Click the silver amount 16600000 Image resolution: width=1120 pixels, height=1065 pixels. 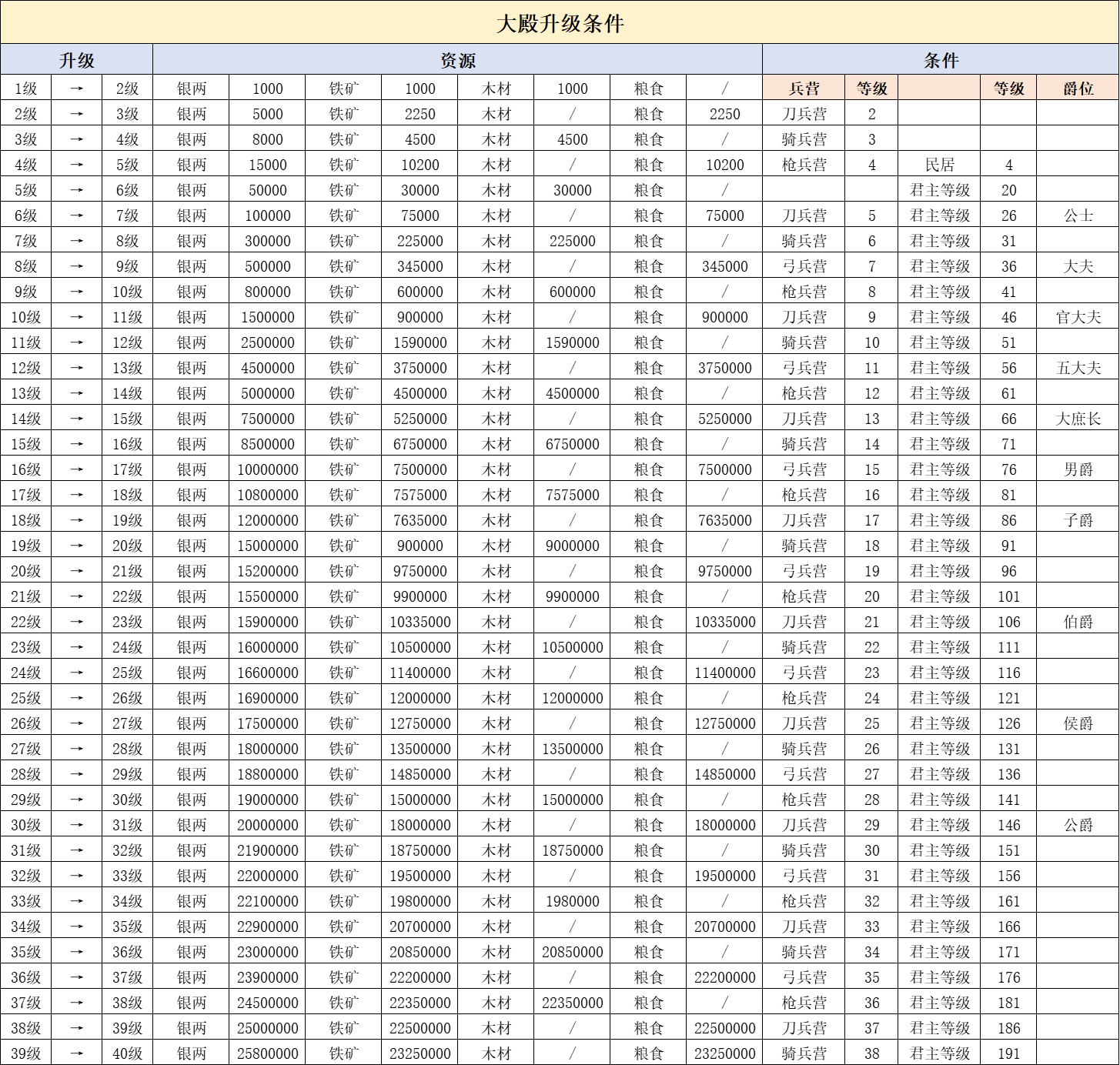click(267, 673)
